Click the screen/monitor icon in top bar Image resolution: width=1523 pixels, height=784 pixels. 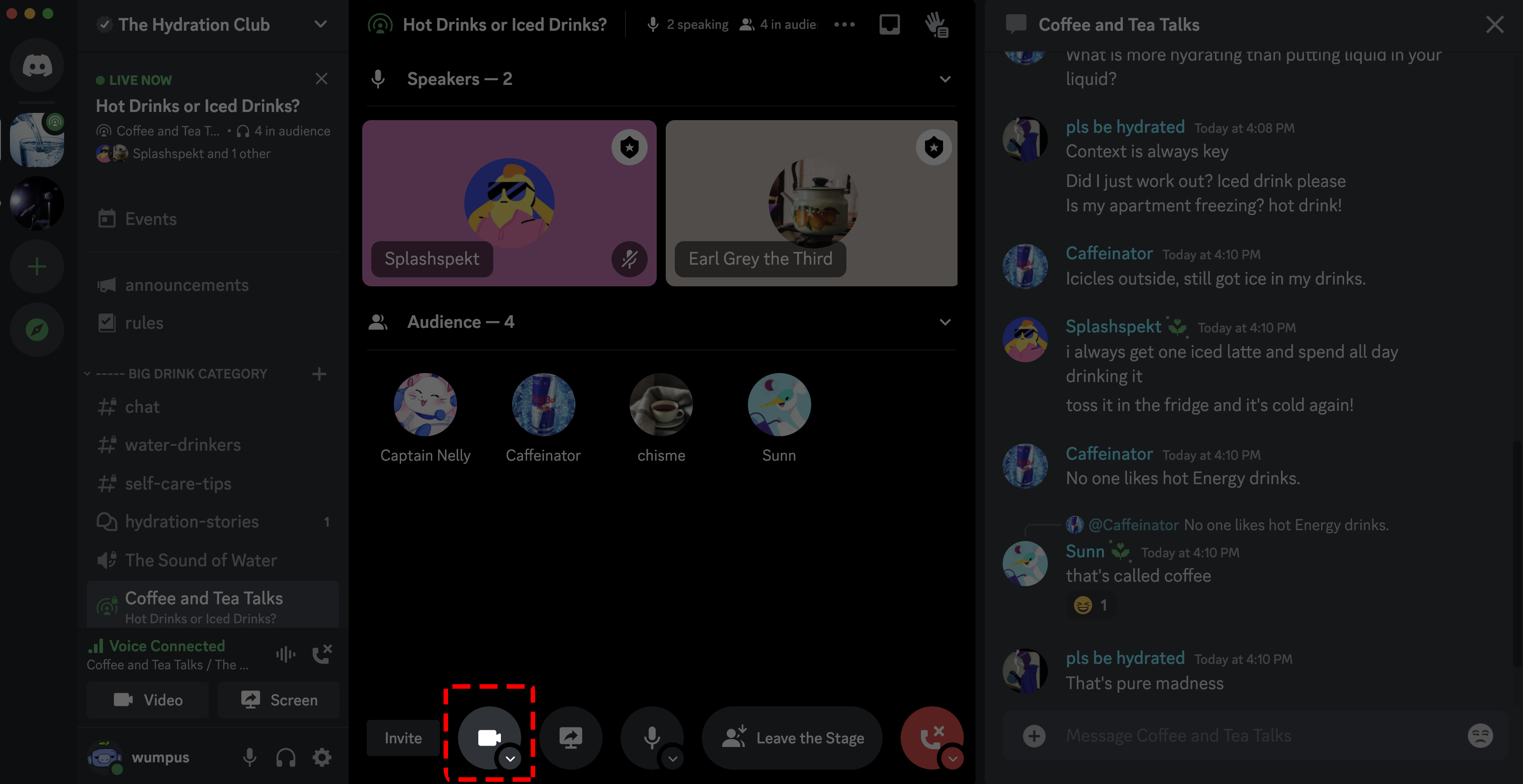(x=889, y=23)
